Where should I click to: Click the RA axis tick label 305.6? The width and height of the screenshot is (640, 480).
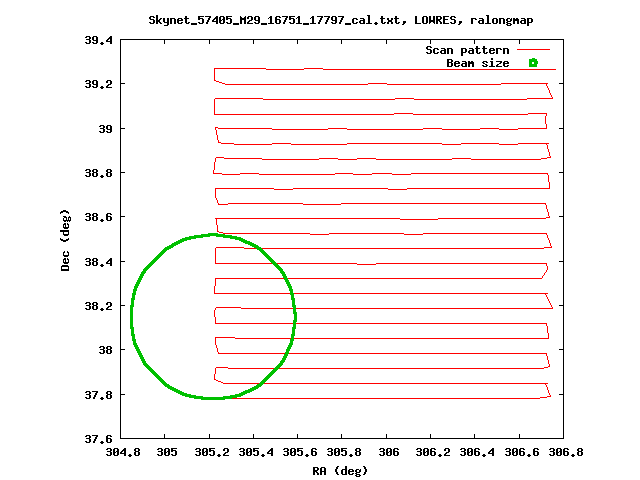300,452
